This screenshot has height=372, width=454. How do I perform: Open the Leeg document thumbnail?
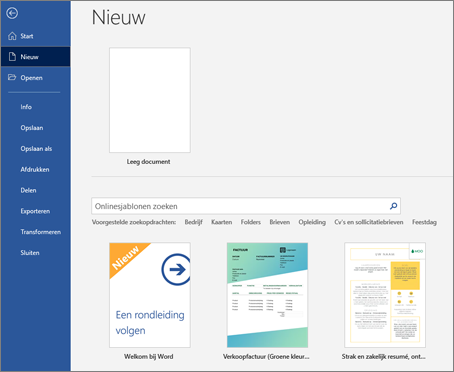pyautogui.click(x=150, y=100)
